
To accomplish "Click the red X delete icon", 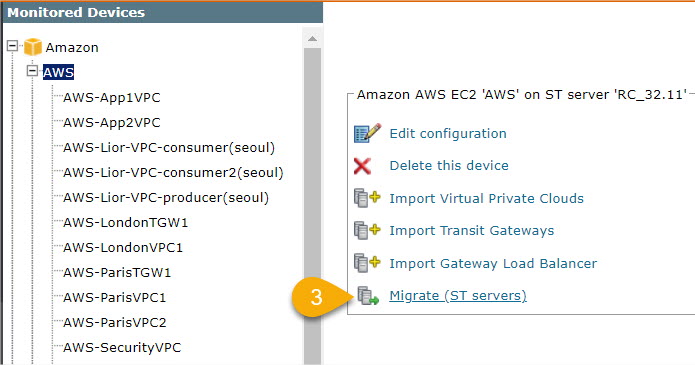I will [362, 166].
